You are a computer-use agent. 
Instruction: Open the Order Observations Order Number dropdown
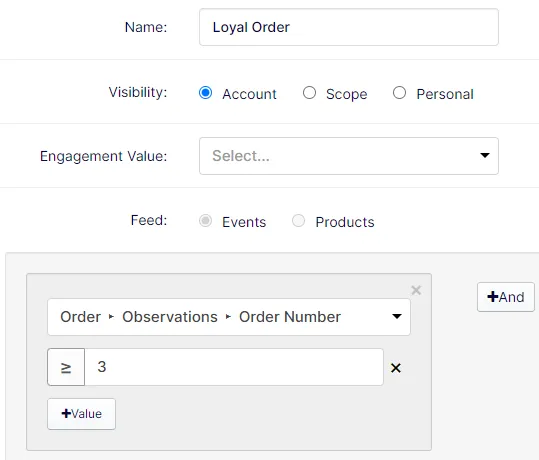229,317
